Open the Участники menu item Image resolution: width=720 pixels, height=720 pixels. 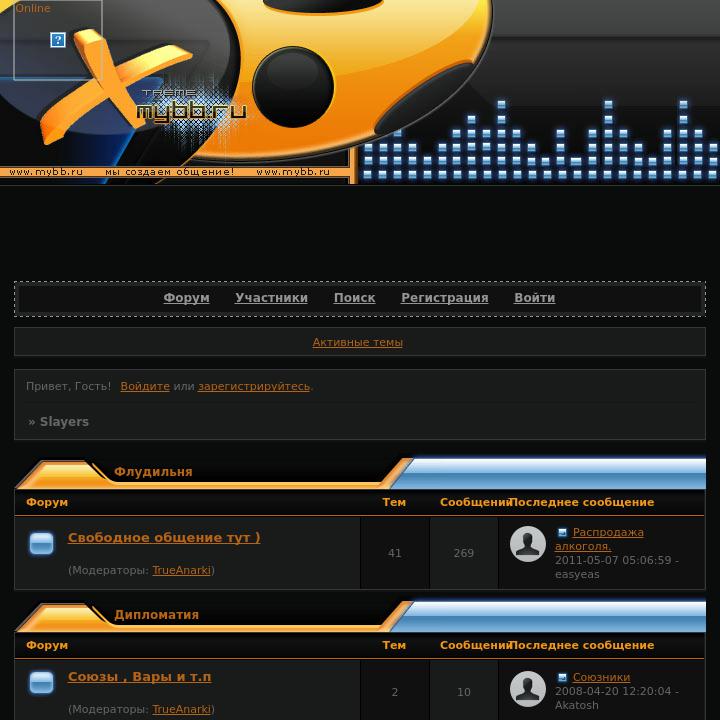(271, 298)
